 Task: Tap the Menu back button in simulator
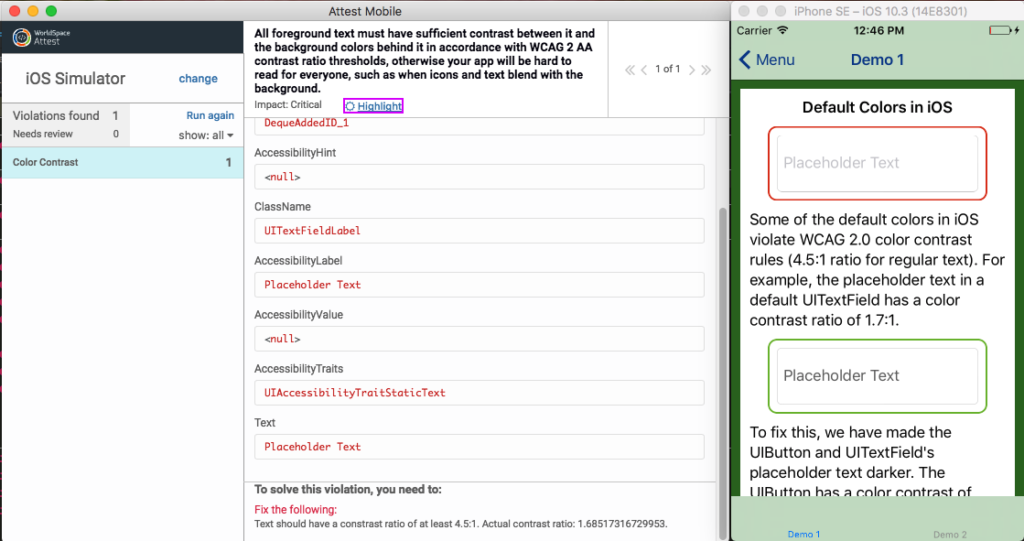point(767,60)
